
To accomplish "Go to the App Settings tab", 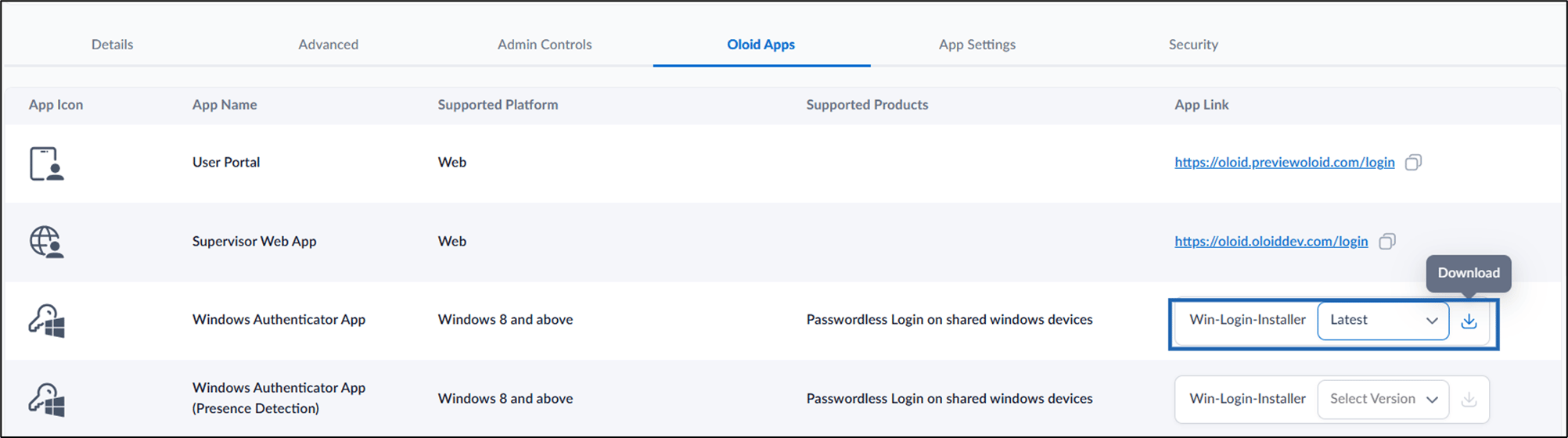I will (x=977, y=45).
